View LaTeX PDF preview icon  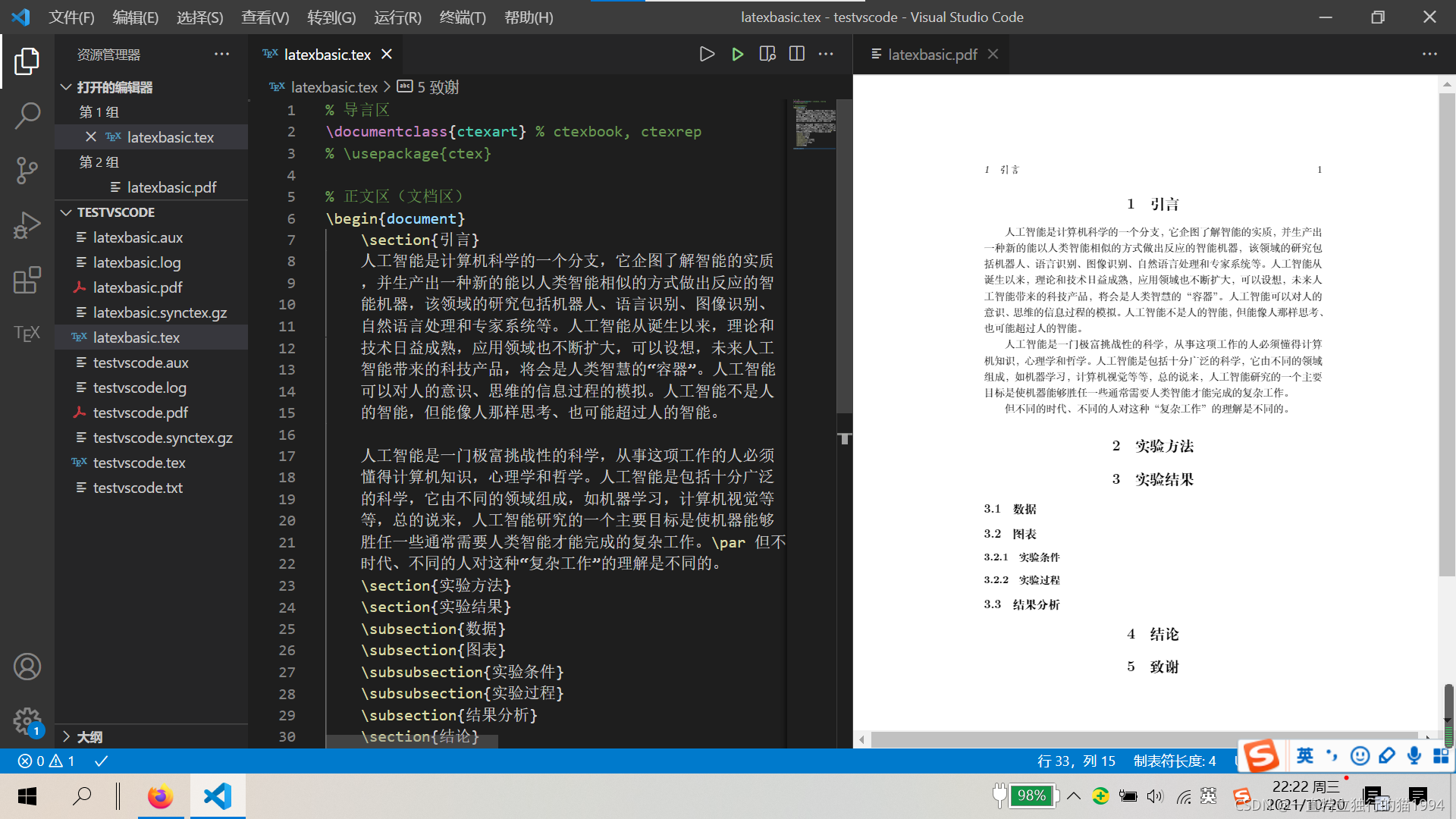point(767,54)
